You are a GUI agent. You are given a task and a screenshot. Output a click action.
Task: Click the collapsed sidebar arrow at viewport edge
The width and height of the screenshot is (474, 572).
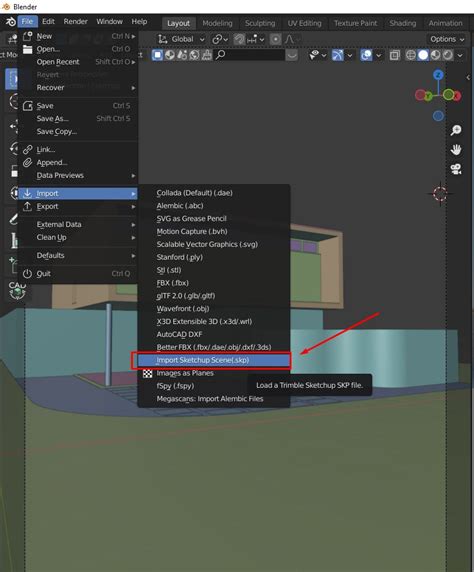[x=468, y=77]
